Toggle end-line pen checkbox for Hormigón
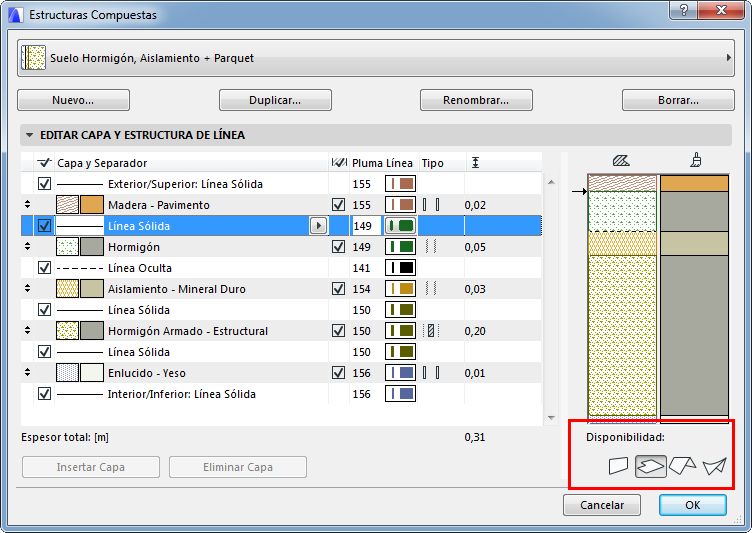This screenshot has width=752, height=533. (339, 247)
